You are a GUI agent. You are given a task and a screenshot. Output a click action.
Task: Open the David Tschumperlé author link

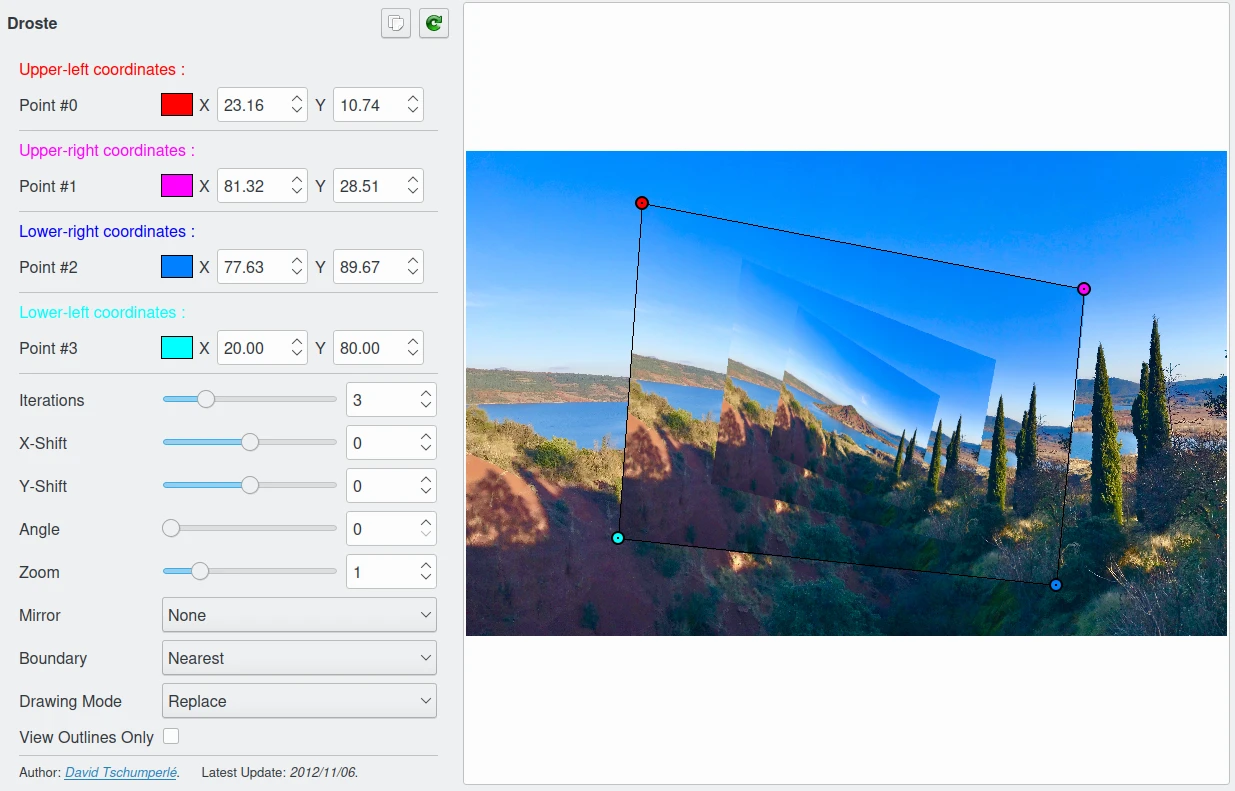pyautogui.click(x=121, y=773)
